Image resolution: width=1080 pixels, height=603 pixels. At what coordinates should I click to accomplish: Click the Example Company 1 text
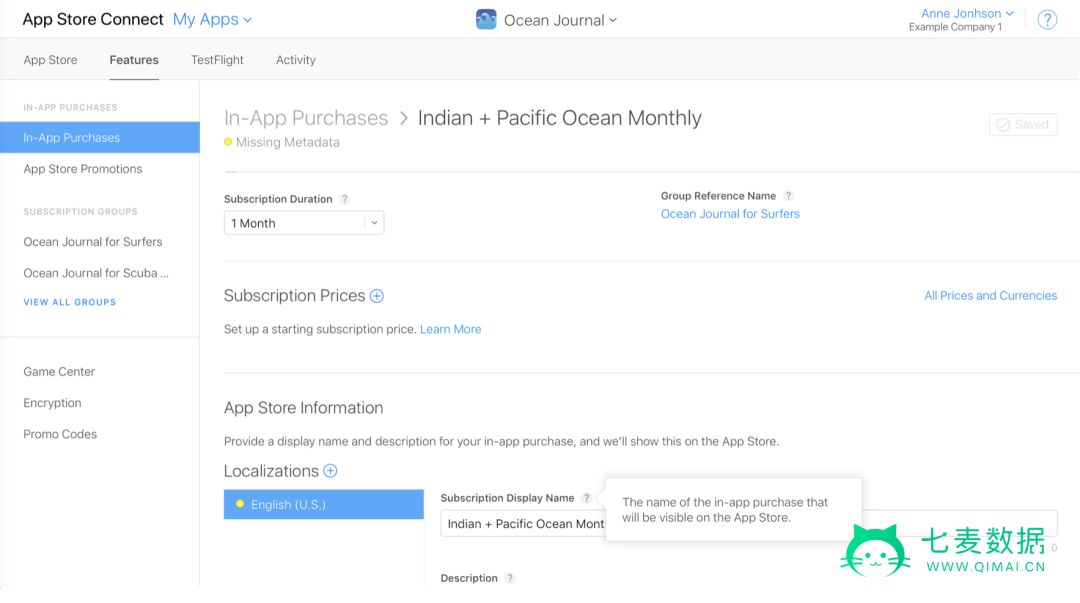(x=955, y=27)
